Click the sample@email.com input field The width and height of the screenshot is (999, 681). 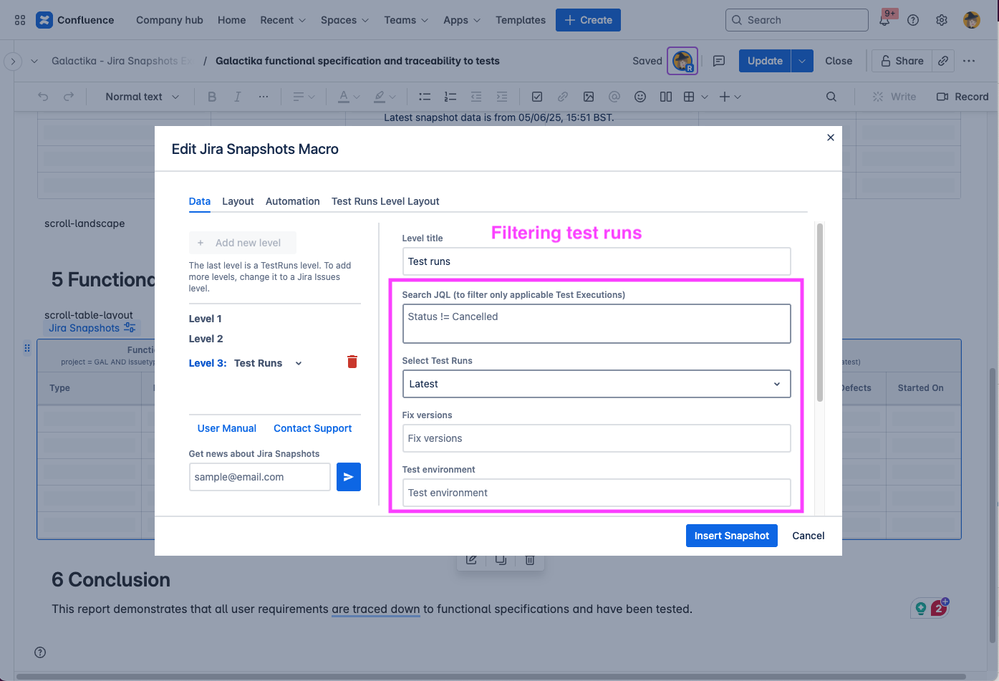259,477
